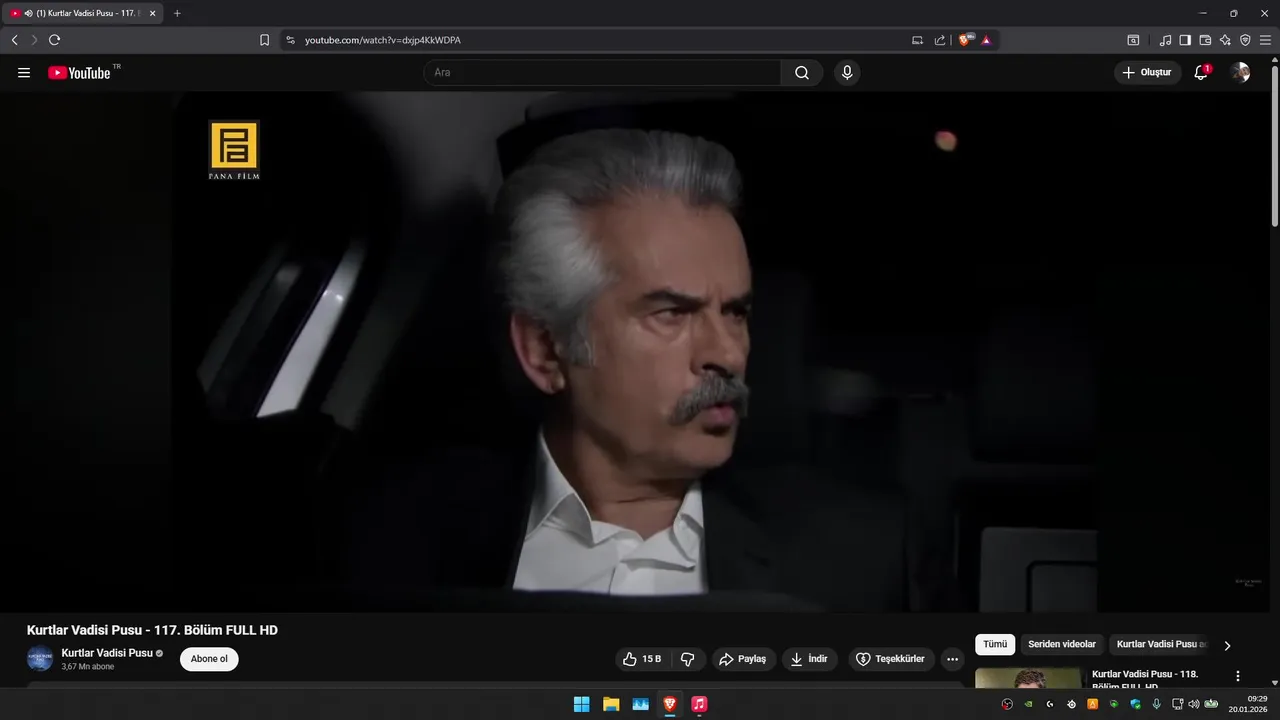Mute the tab via speaker icon
The height and width of the screenshot is (720, 1280).
click(x=27, y=13)
